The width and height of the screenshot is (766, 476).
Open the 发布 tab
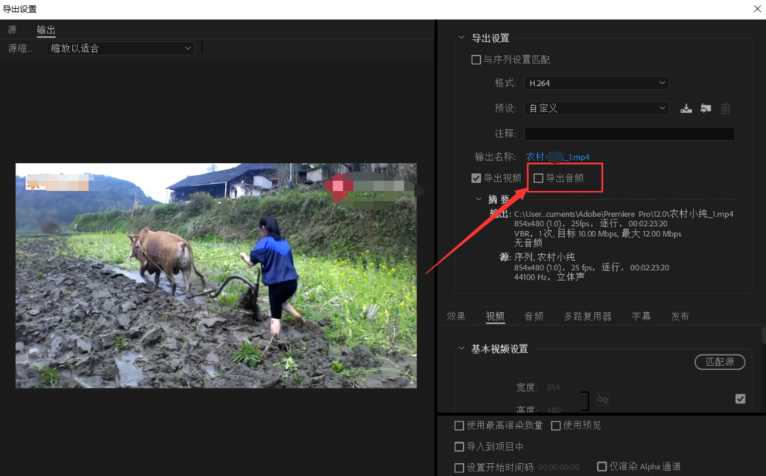pyautogui.click(x=680, y=316)
